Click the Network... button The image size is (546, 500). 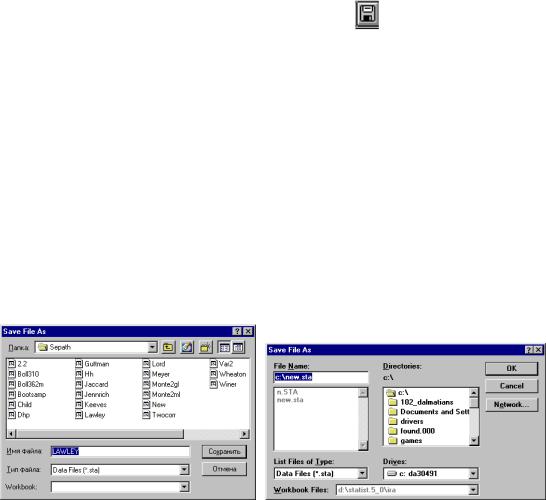tap(512, 405)
